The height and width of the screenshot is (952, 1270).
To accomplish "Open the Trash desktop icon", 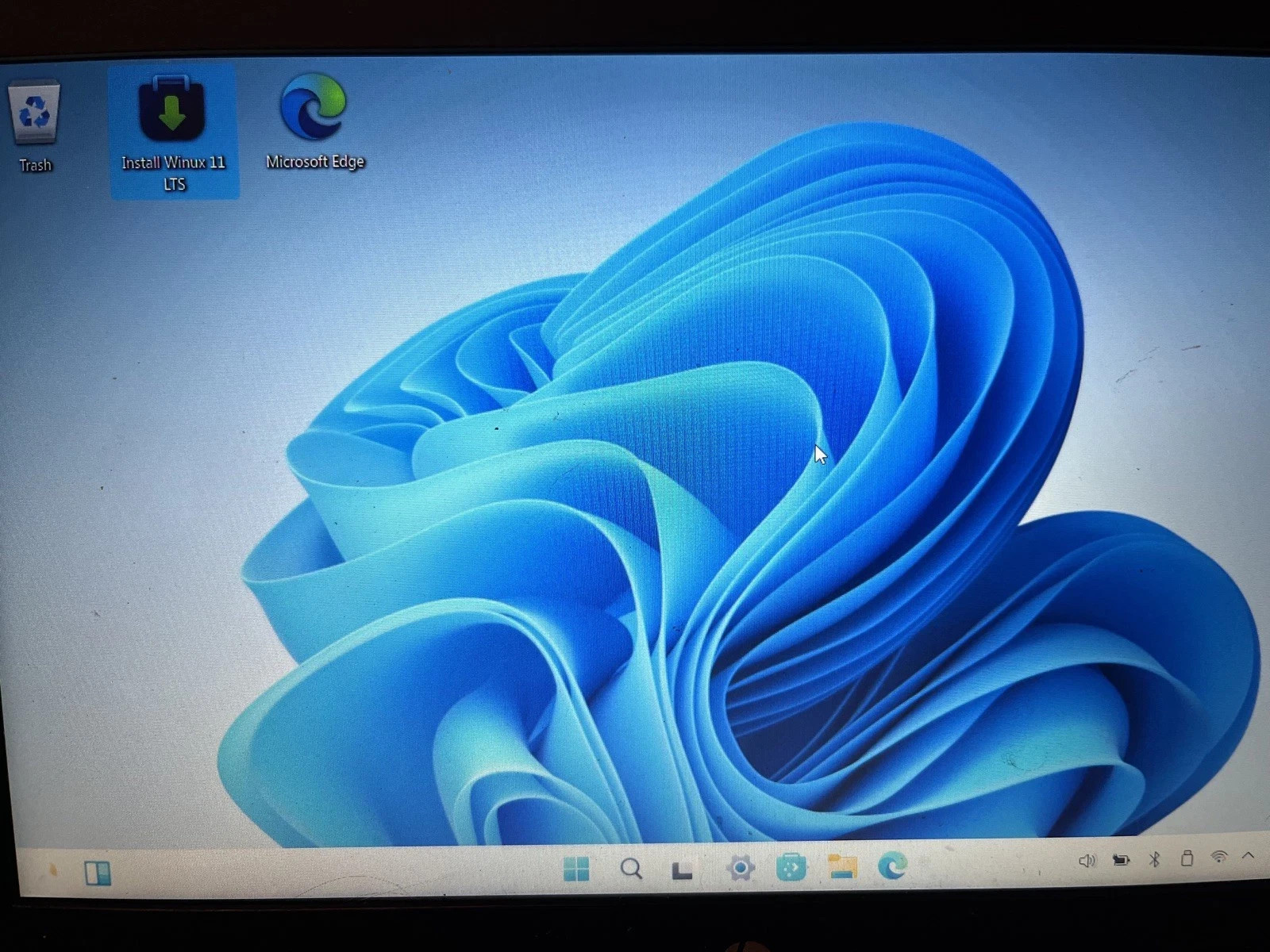I will point(34,113).
